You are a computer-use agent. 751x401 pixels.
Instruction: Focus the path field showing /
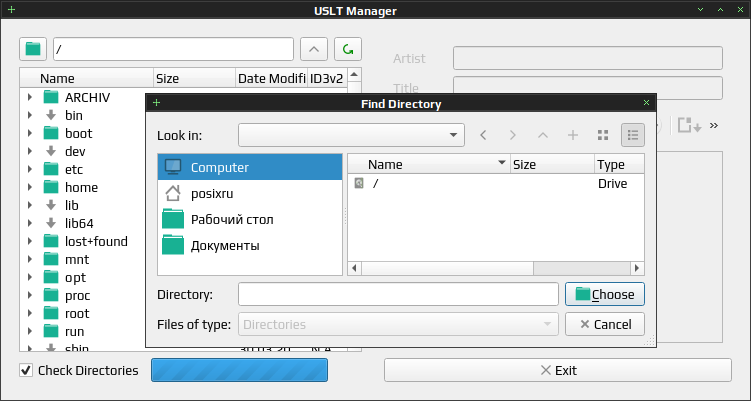pyautogui.click(x=173, y=49)
